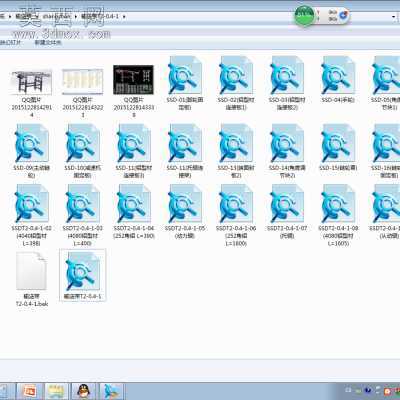Select the SSD-10 drawing file icon
Image resolution: width=400 pixels, height=400 pixels.
83,143
